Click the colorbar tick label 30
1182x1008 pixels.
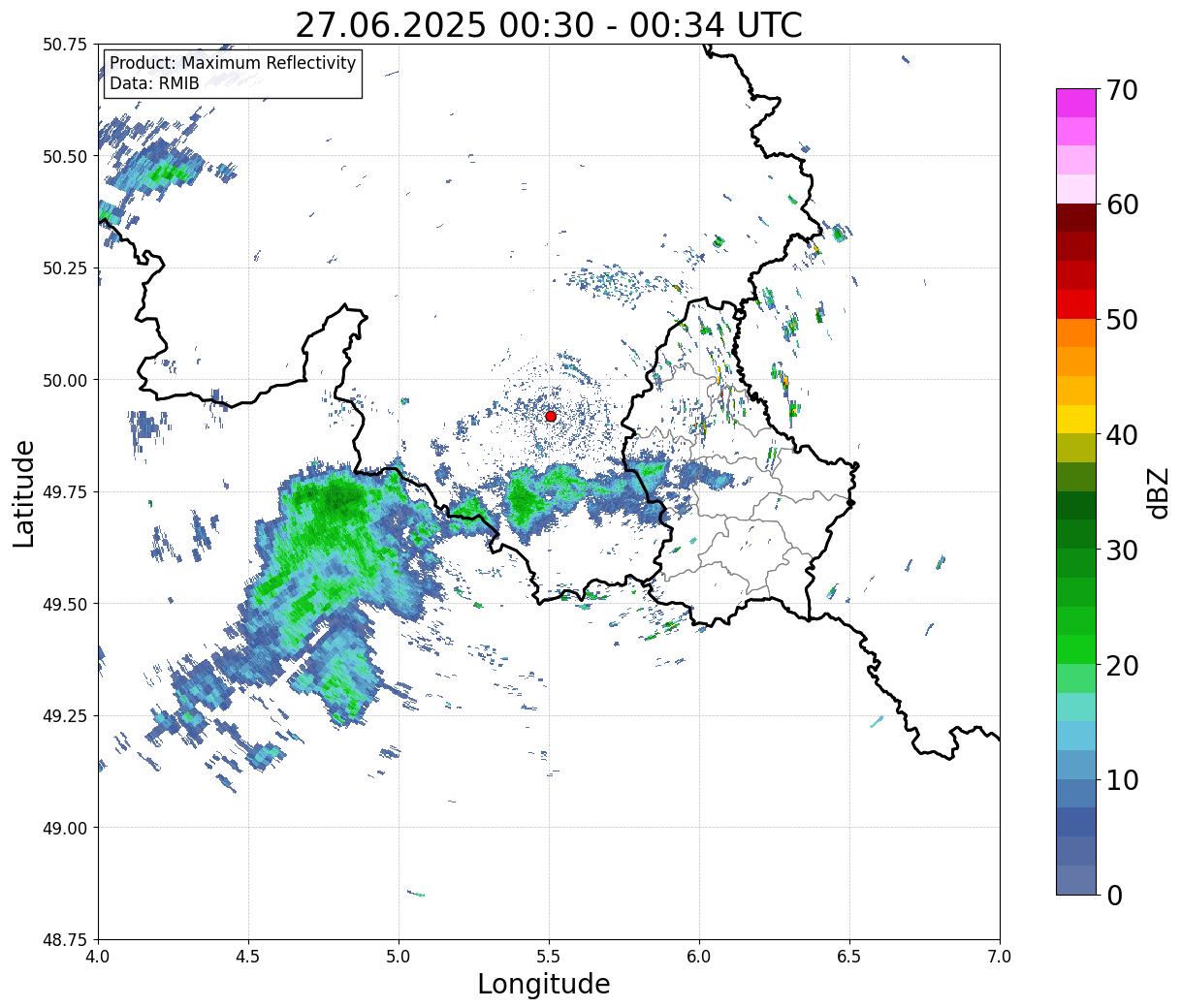[1121, 551]
